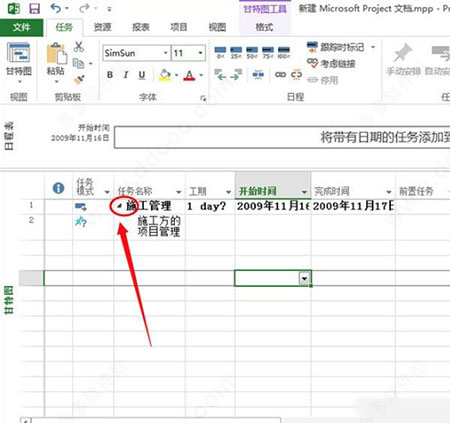Click the info indicator column header icon

point(58,188)
